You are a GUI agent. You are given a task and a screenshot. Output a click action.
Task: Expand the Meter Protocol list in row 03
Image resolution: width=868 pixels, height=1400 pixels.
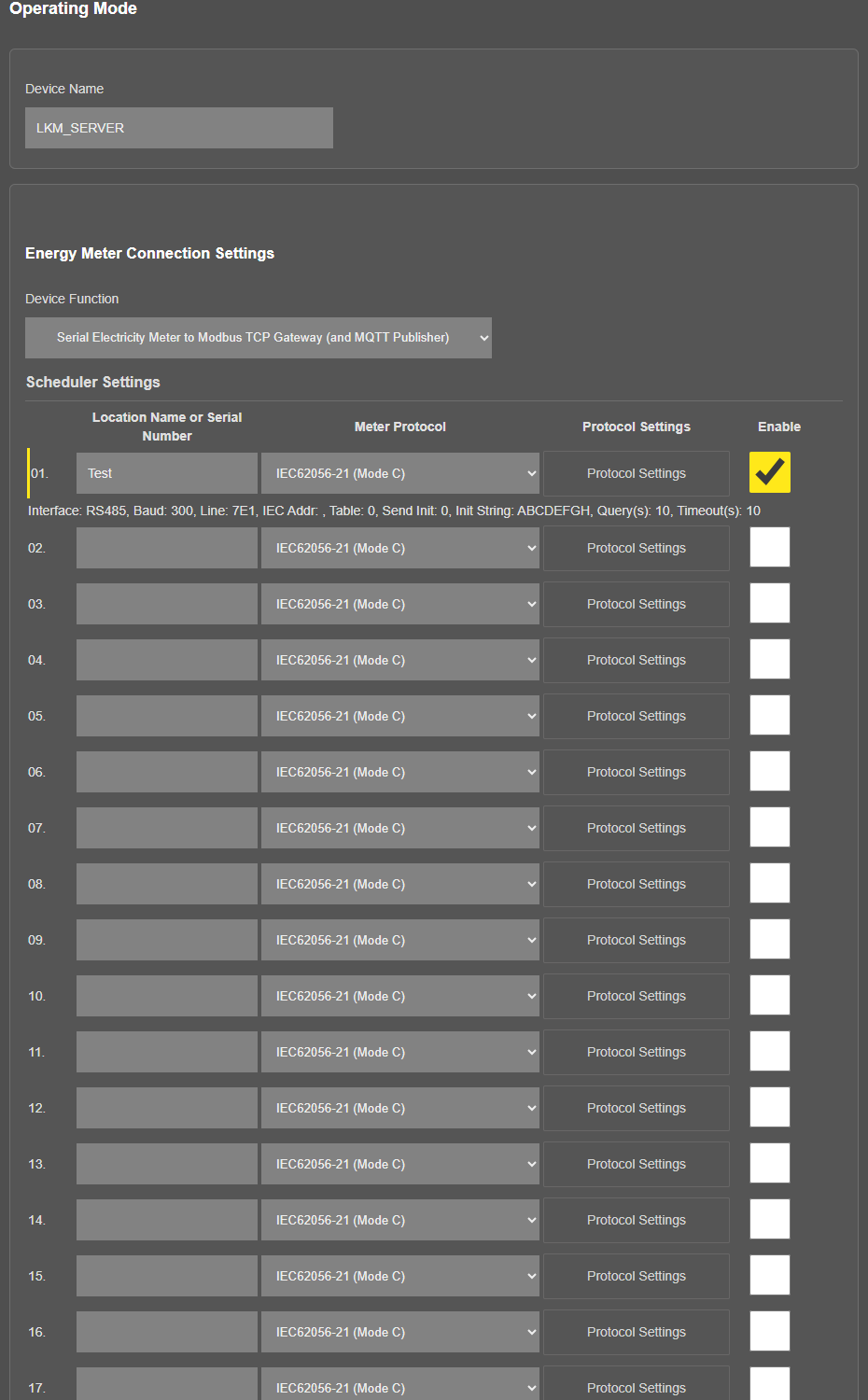(400, 604)
